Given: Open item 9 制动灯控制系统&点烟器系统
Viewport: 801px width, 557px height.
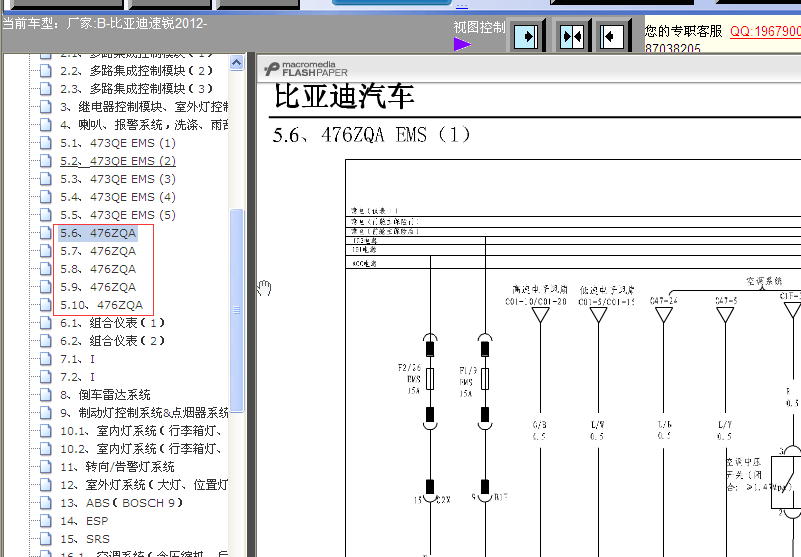Looking at the screenshot, I should pos(144,413).
